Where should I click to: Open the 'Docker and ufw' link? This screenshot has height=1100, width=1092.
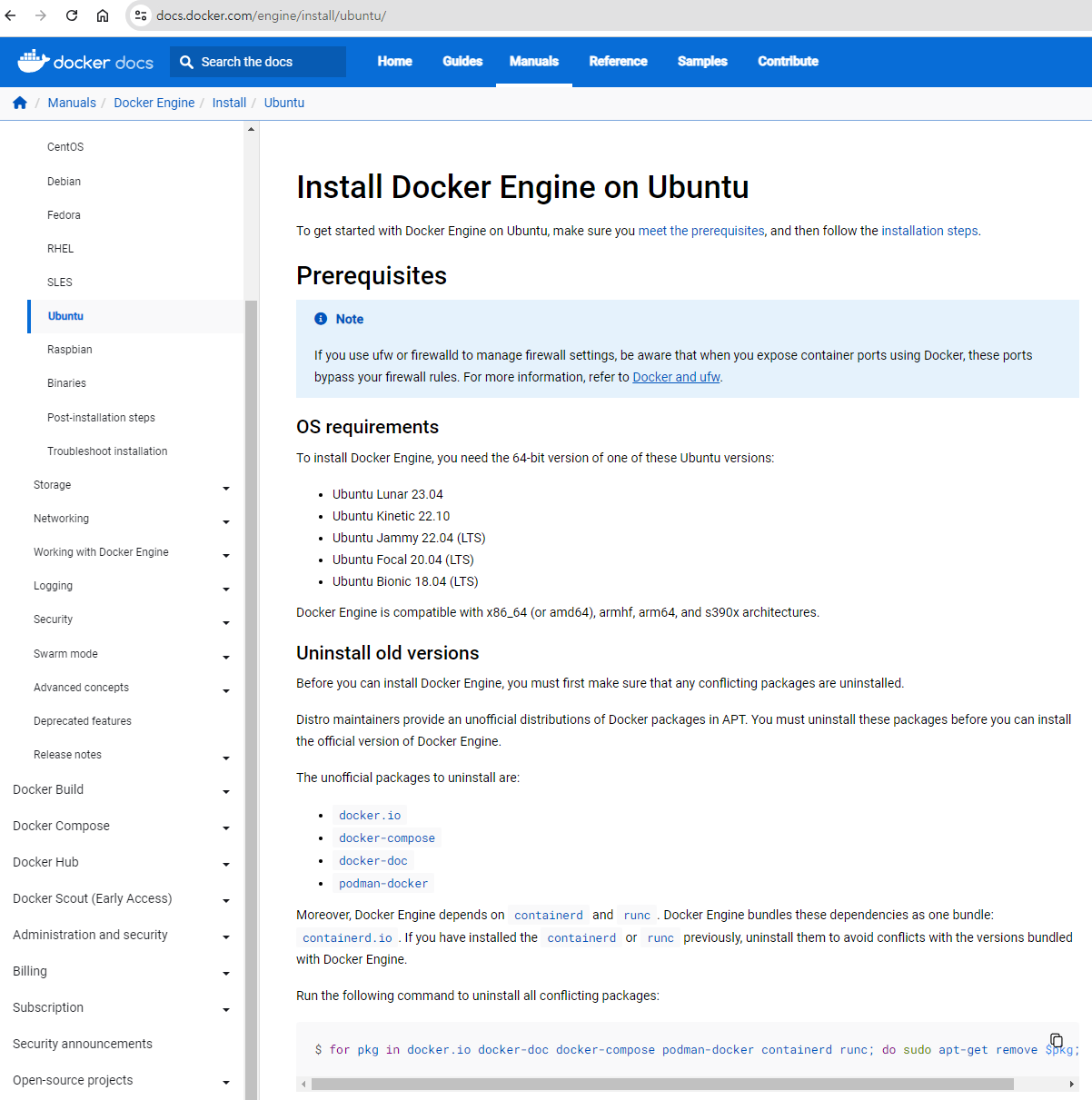point(676,377)
